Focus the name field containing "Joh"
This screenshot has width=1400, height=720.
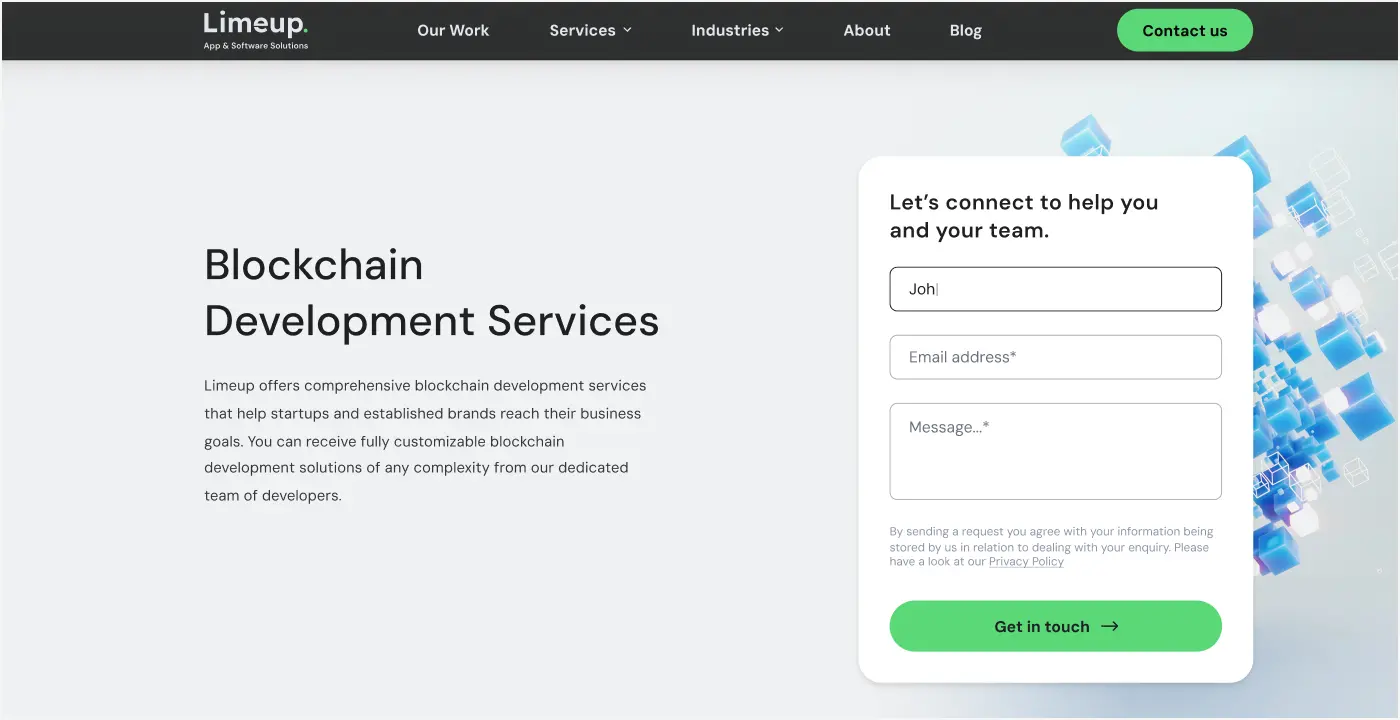(1055, 289)
